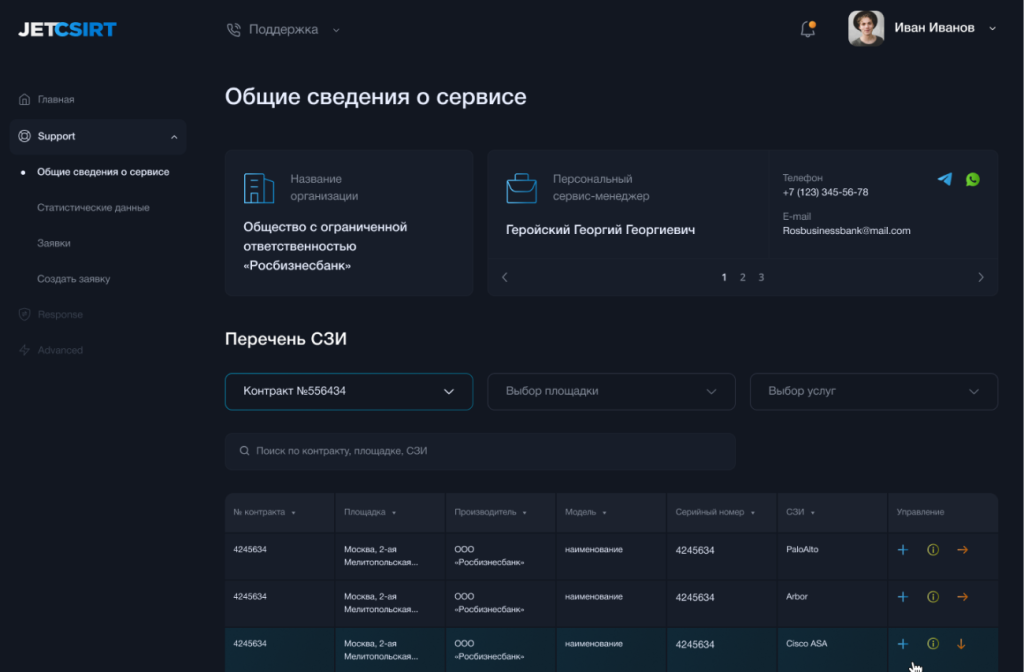Collapse the Support sidebar section

click(x=174, y=137)
